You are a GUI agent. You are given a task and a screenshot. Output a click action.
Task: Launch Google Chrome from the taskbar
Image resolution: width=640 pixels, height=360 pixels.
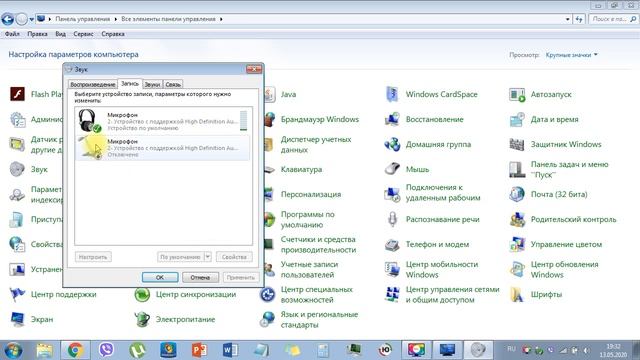coord(75,350)
